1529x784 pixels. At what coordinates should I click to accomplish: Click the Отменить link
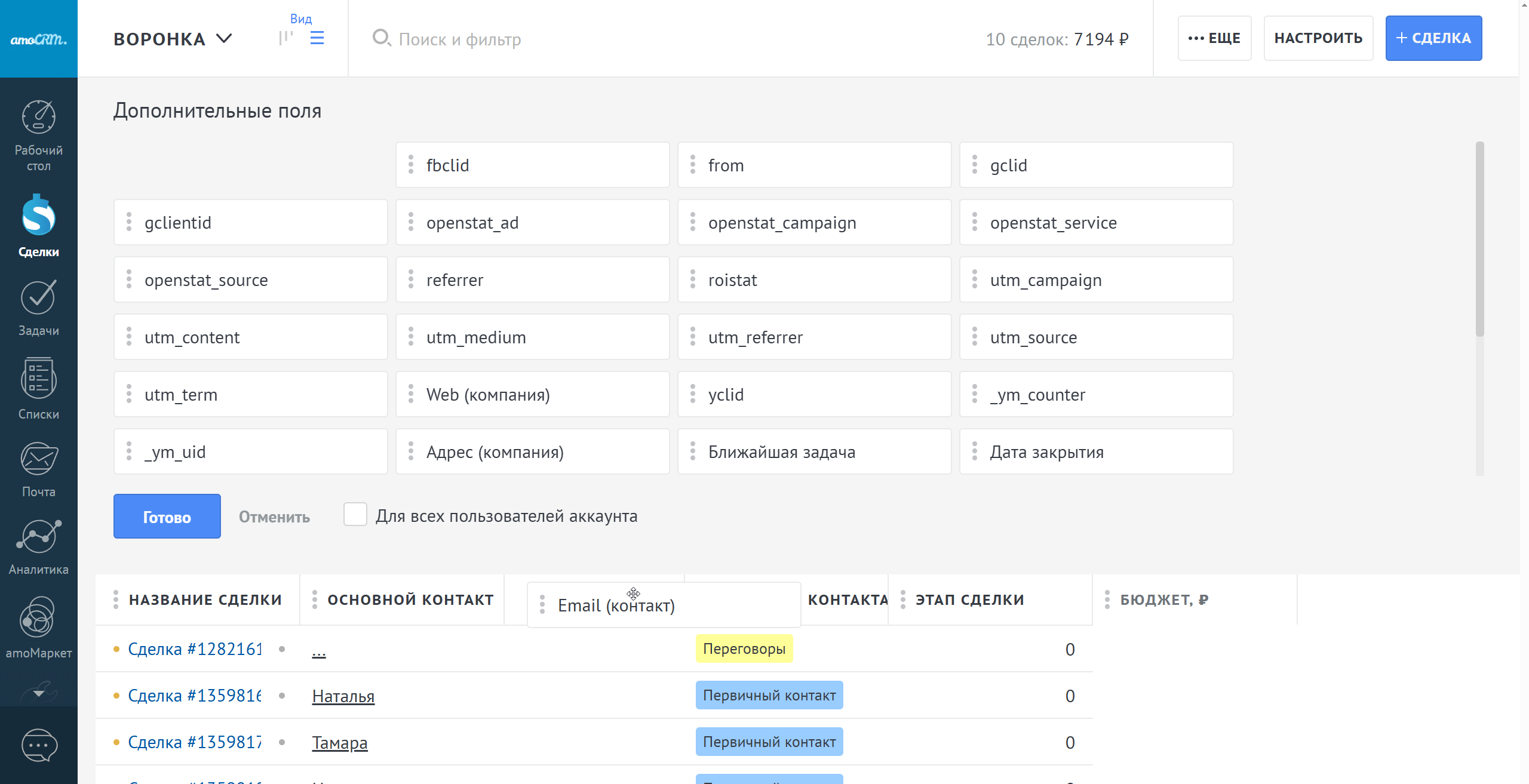click(x=274, y=517)
